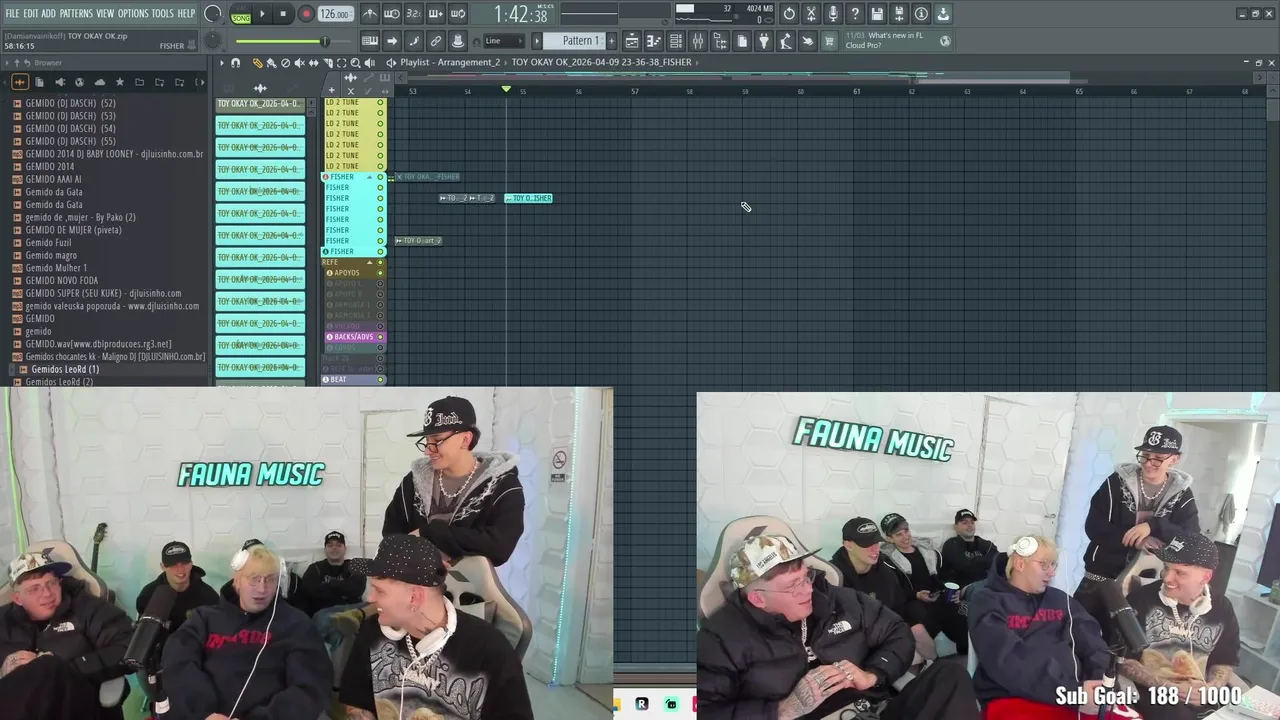The image size is (1280, 720).
Task: Mute the FISHER group track
Action: (x=380, y=177)
